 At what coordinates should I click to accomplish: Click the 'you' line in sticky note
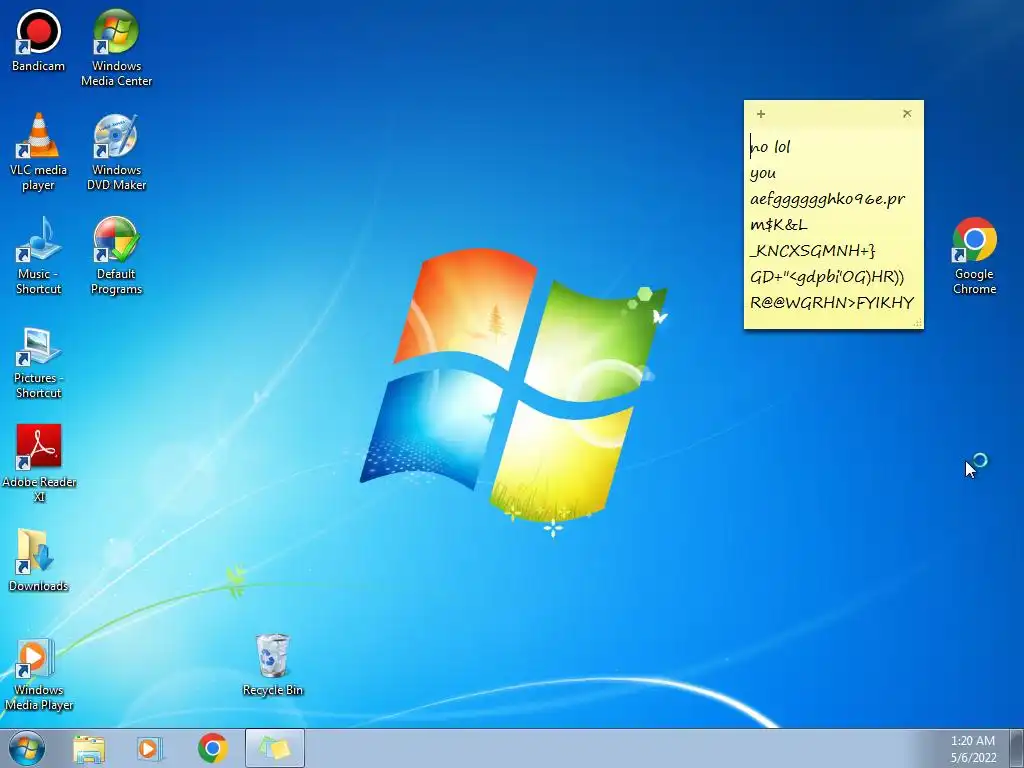pyautogui.click(x=763, y=174)
